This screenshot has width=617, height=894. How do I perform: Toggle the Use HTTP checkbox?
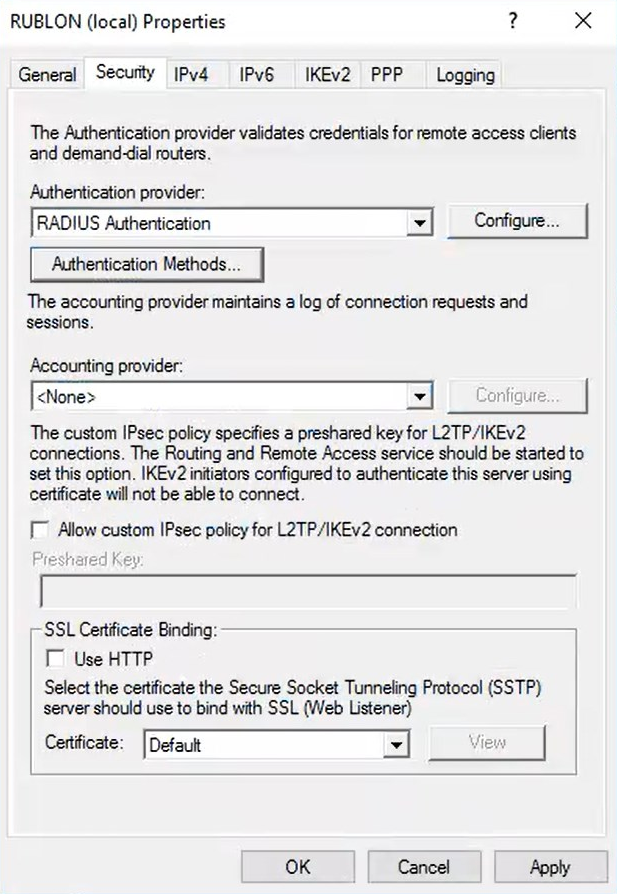55,659
